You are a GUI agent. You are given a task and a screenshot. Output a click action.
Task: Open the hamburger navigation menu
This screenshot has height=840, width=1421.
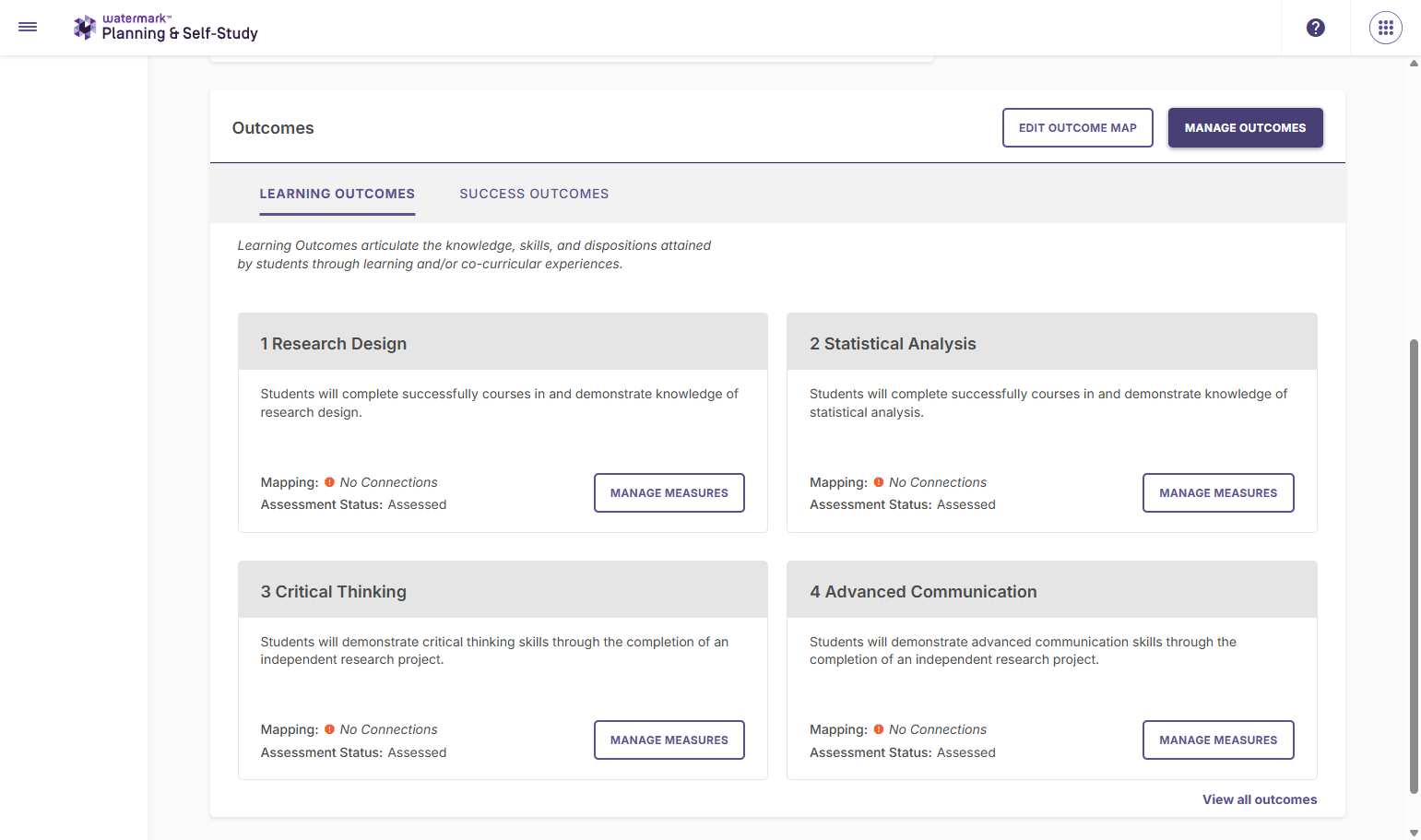pos(28,28)
